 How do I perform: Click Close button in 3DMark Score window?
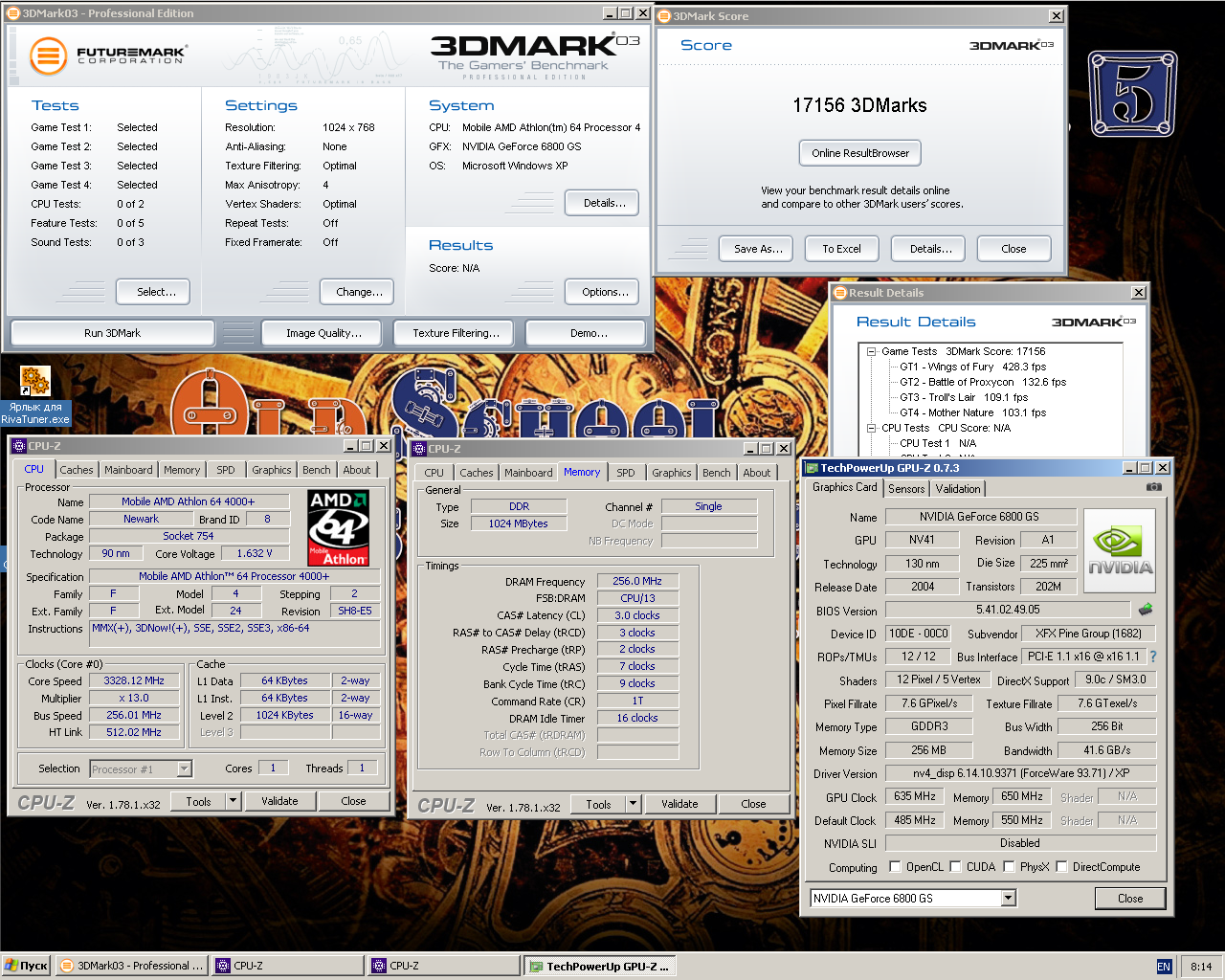pos(1013,249)
